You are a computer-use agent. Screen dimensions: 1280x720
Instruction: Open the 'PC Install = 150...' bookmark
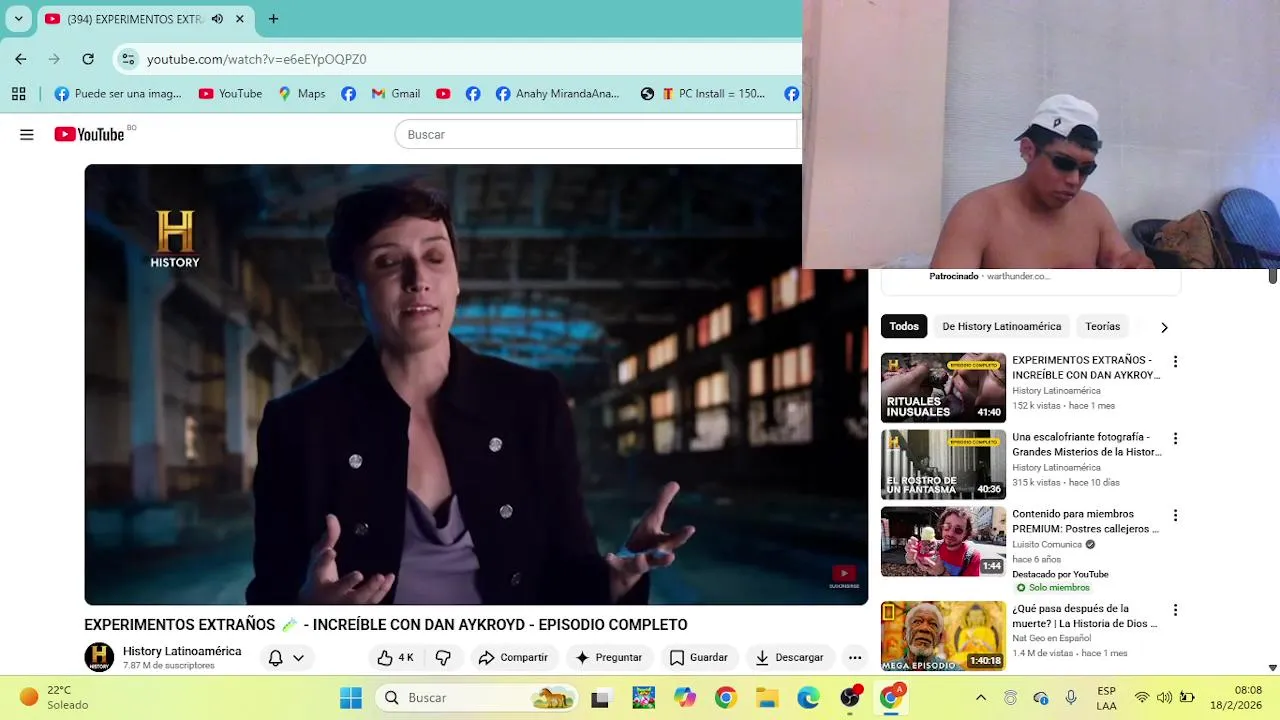713,94
